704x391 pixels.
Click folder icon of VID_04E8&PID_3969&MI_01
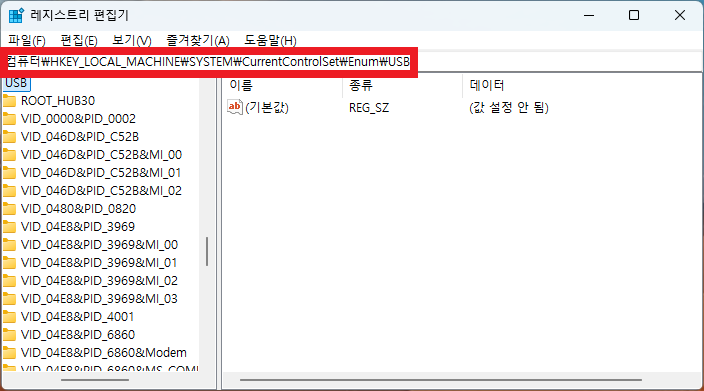pos(9,262)
